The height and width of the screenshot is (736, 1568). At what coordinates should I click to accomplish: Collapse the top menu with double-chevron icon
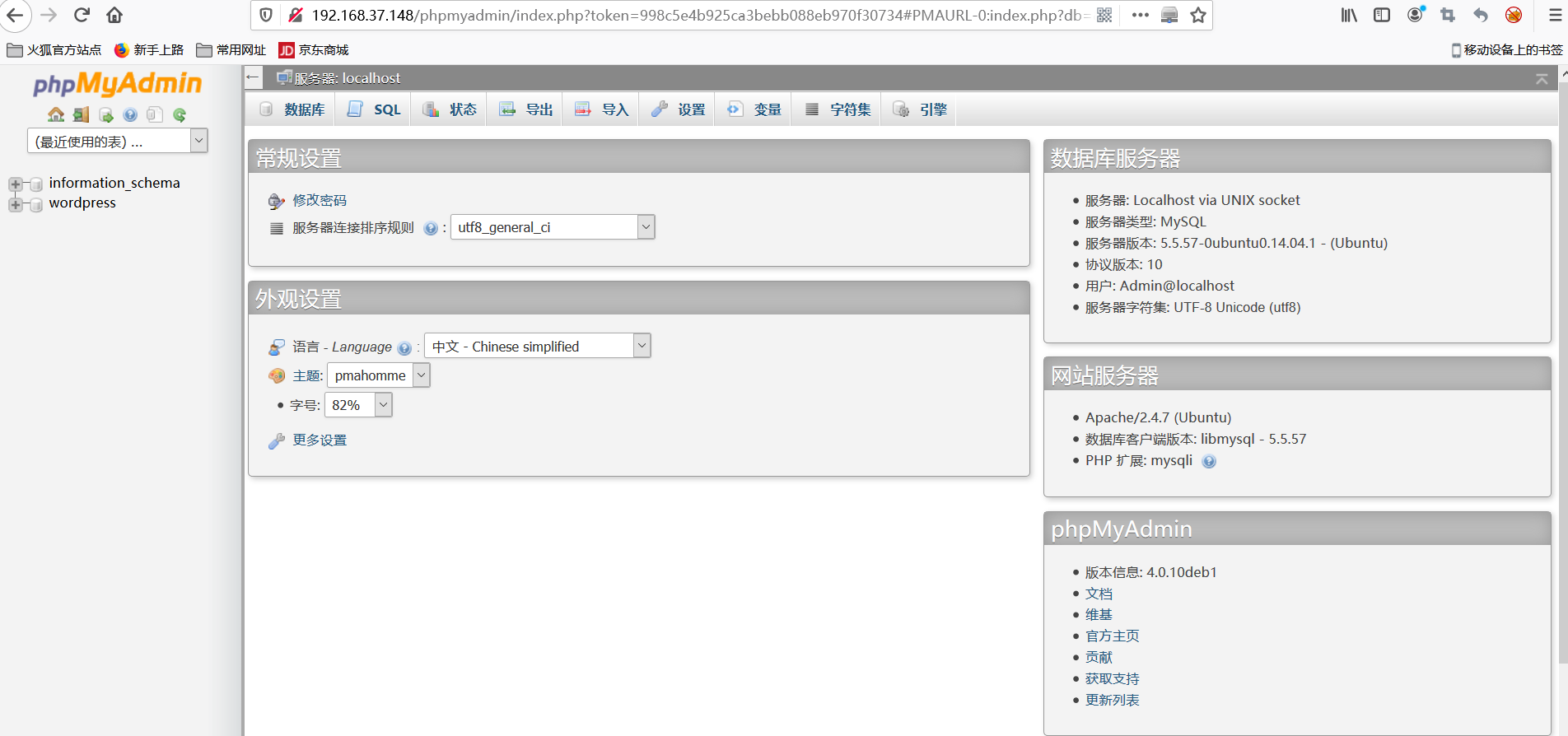click(1542, 78)
